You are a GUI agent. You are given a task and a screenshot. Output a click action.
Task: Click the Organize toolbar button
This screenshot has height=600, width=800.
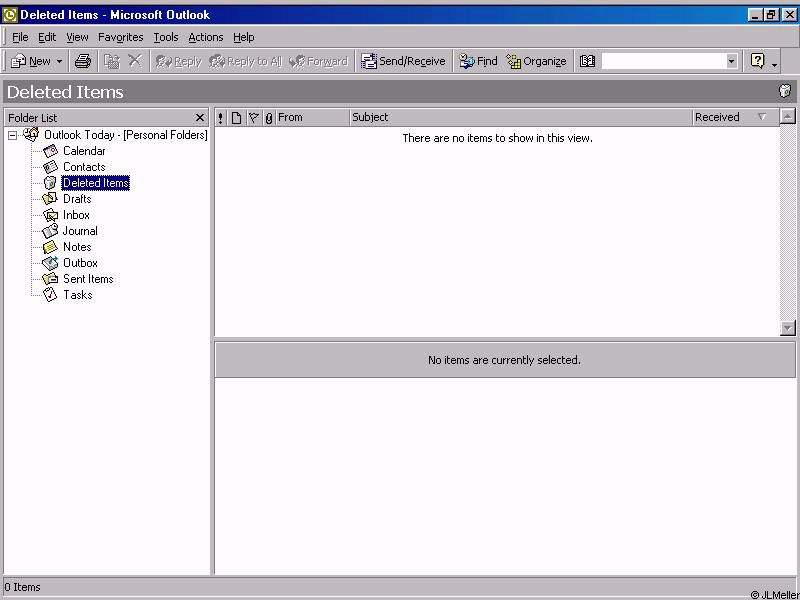[537, 61]
